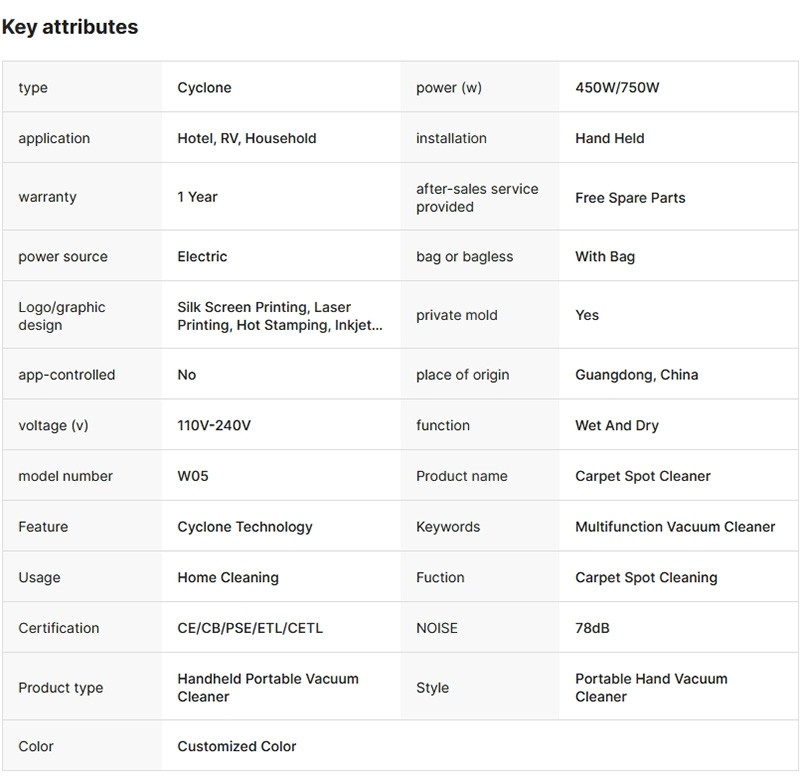
Task: Click the 'Carpet Spot Cleaner' product name
Action: [642, 476]
